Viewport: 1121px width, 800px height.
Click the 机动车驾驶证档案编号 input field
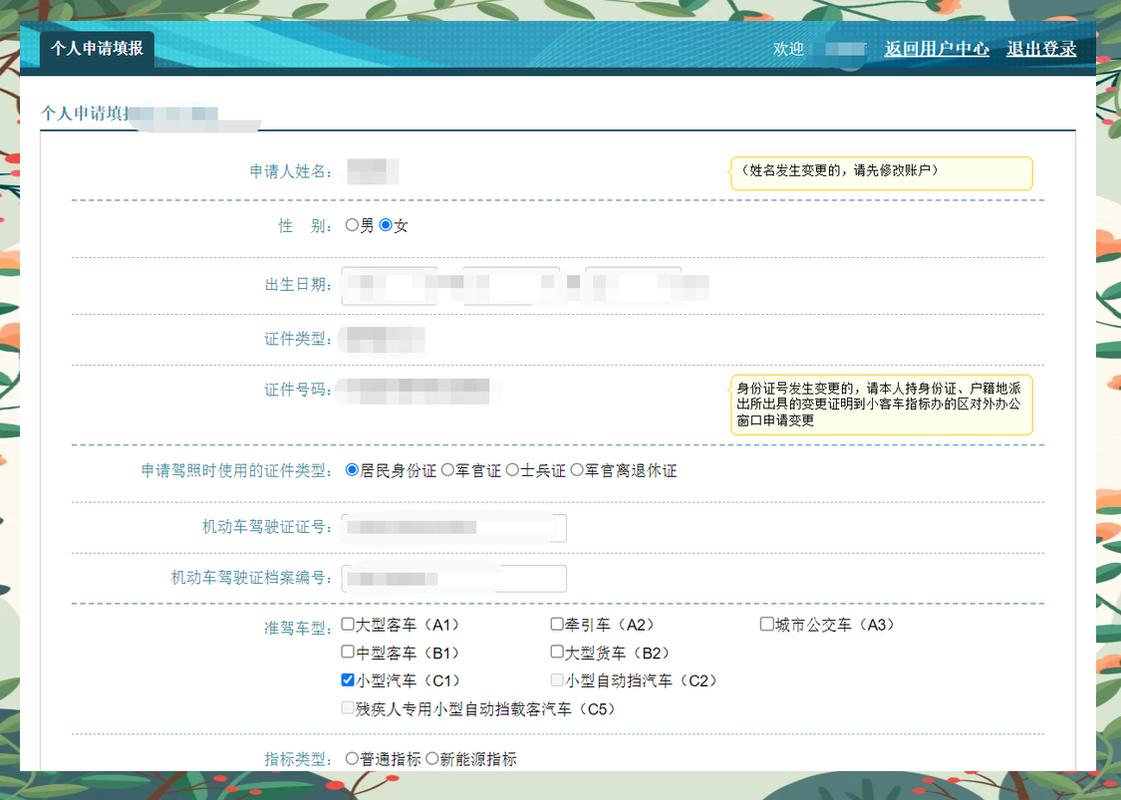450,578
